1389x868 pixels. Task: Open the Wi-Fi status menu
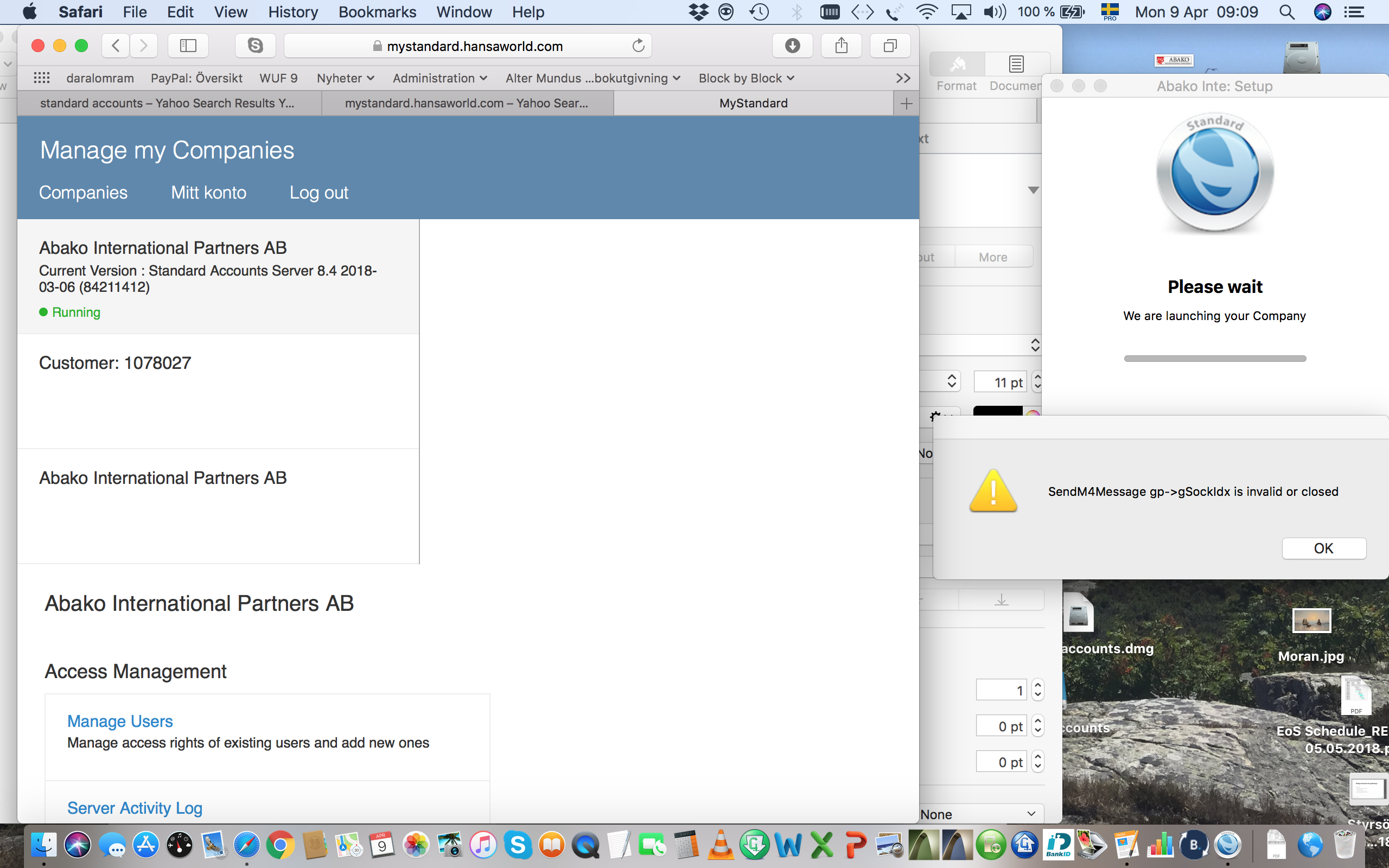[x=926, y=12]
